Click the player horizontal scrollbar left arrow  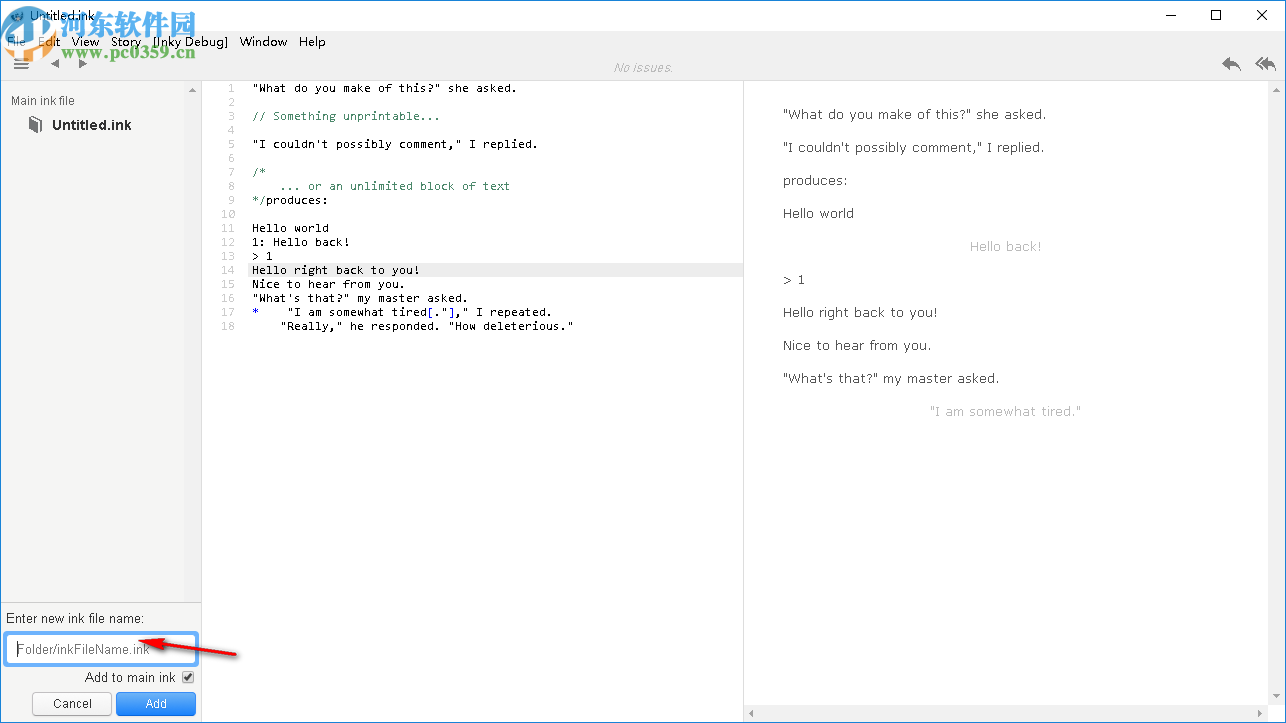752,714
